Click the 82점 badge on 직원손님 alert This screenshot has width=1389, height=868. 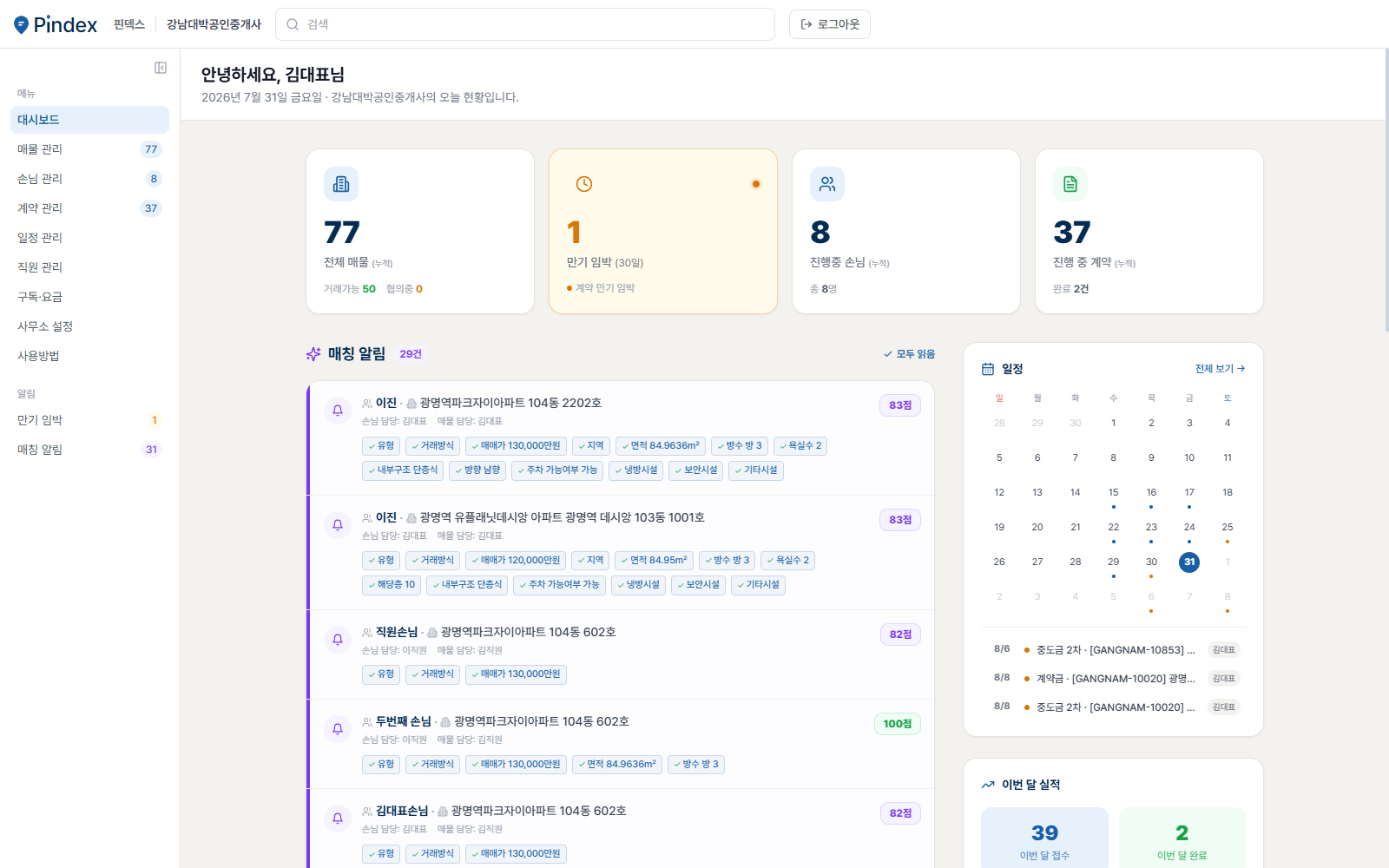coord(900,635)
